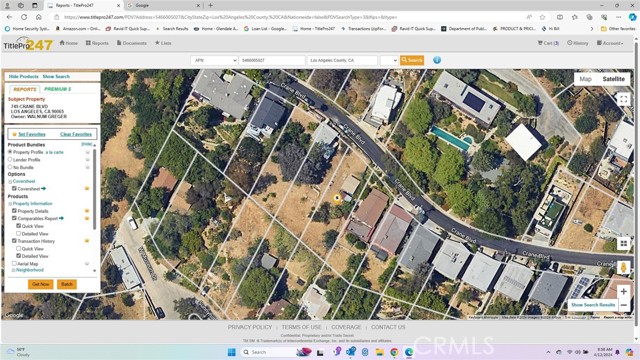Viewport: 640px width, 360px height.
Task: Switch to PREMIUM $ tab
Action: [58, 89]
